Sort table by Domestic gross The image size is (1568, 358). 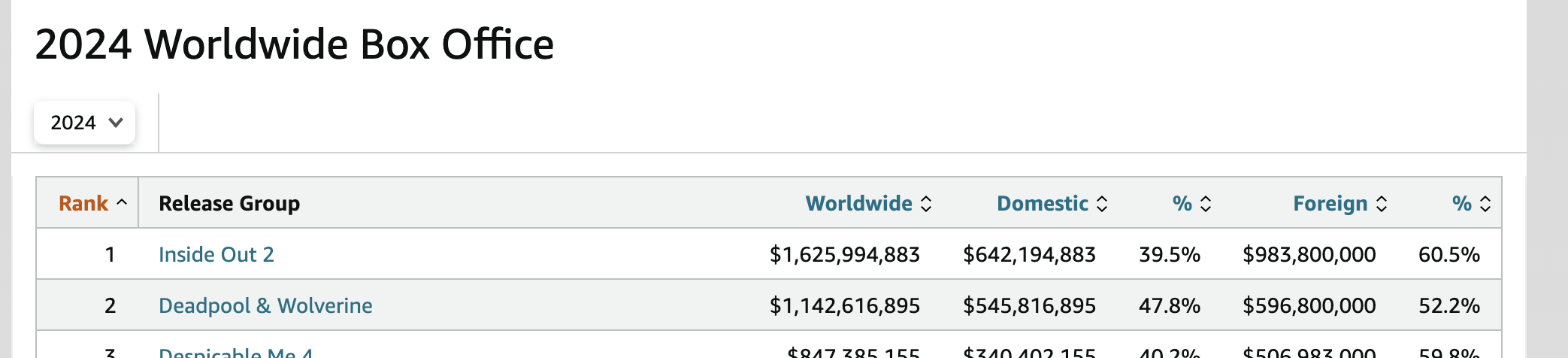pyautogui.click(x=1042, y=203)
